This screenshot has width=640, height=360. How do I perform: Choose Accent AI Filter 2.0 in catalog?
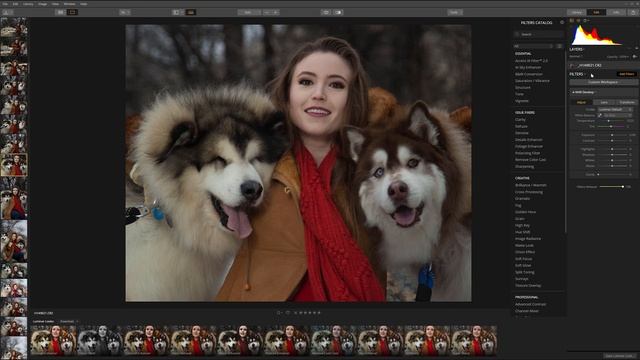[531, 60]
